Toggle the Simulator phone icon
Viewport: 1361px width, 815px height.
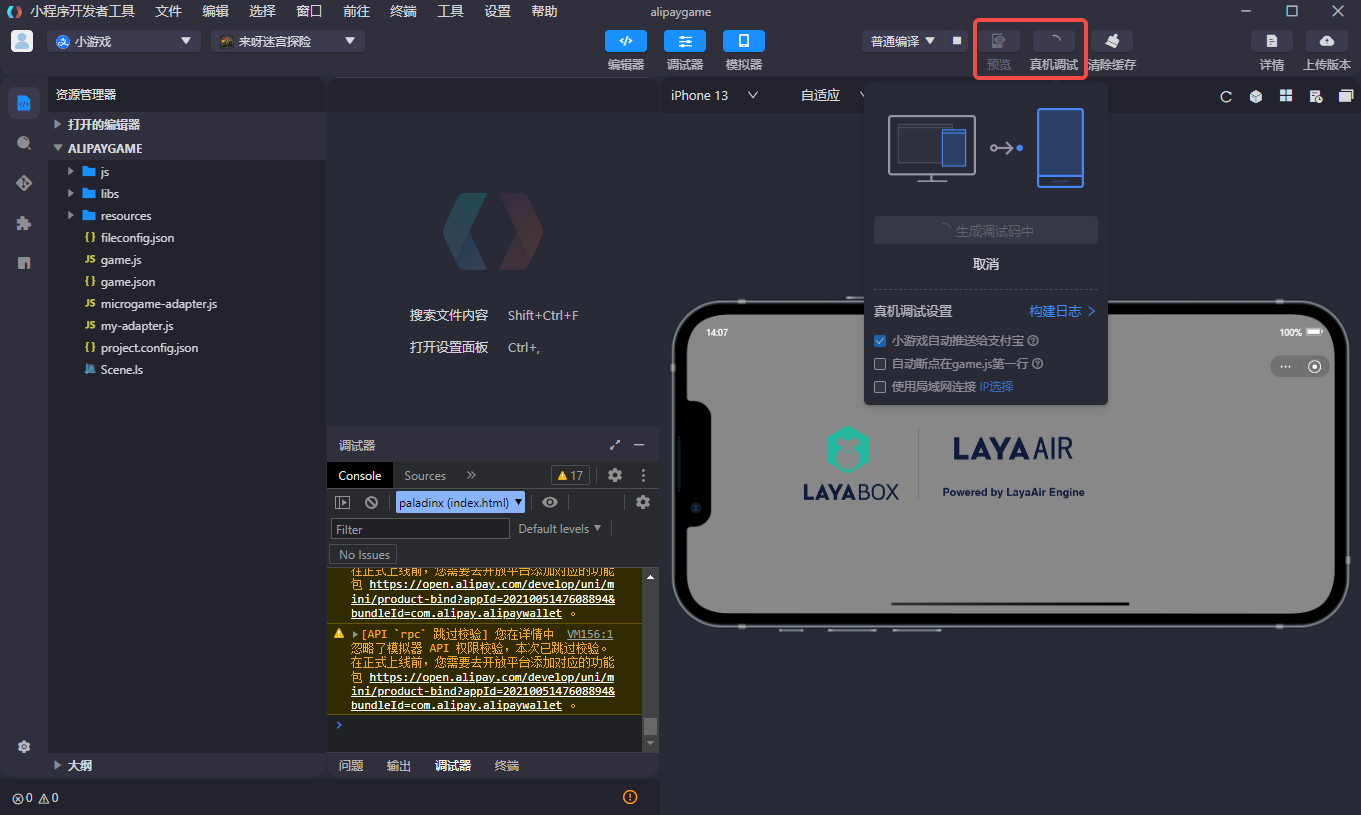(743, 41)
